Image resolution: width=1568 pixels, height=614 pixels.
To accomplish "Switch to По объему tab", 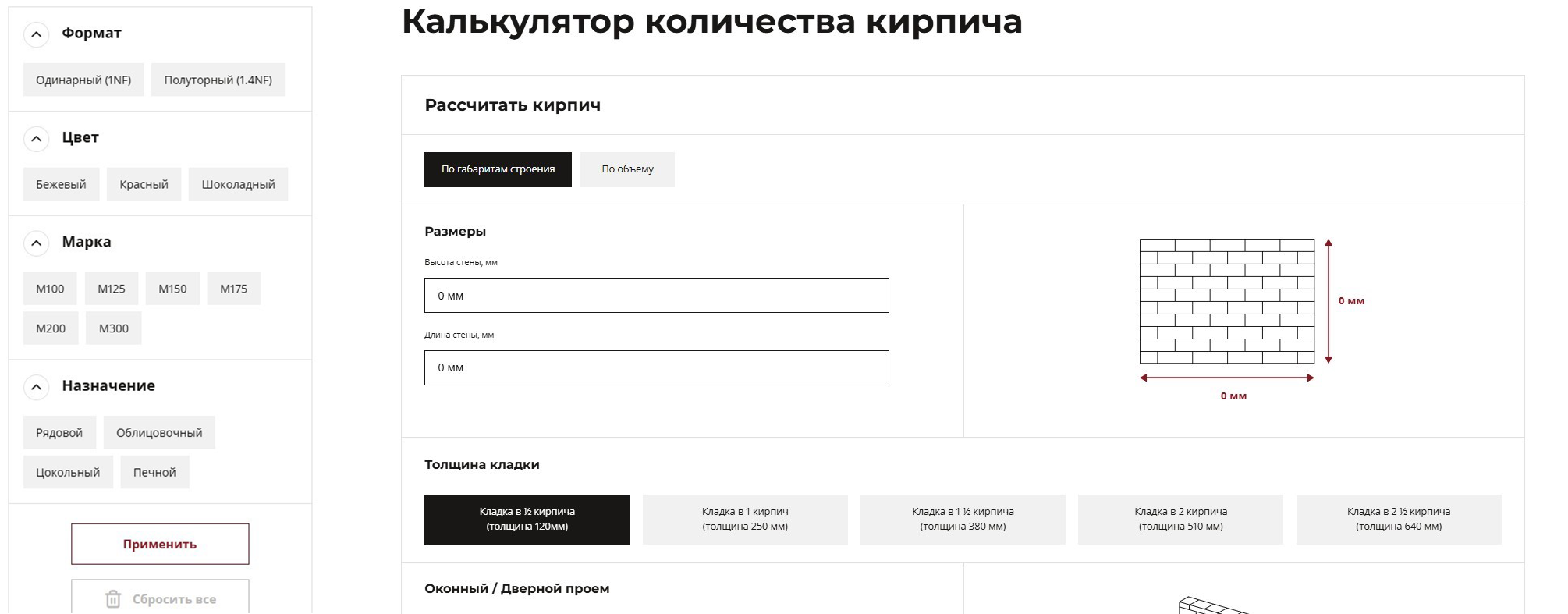I will click(627, 169).
